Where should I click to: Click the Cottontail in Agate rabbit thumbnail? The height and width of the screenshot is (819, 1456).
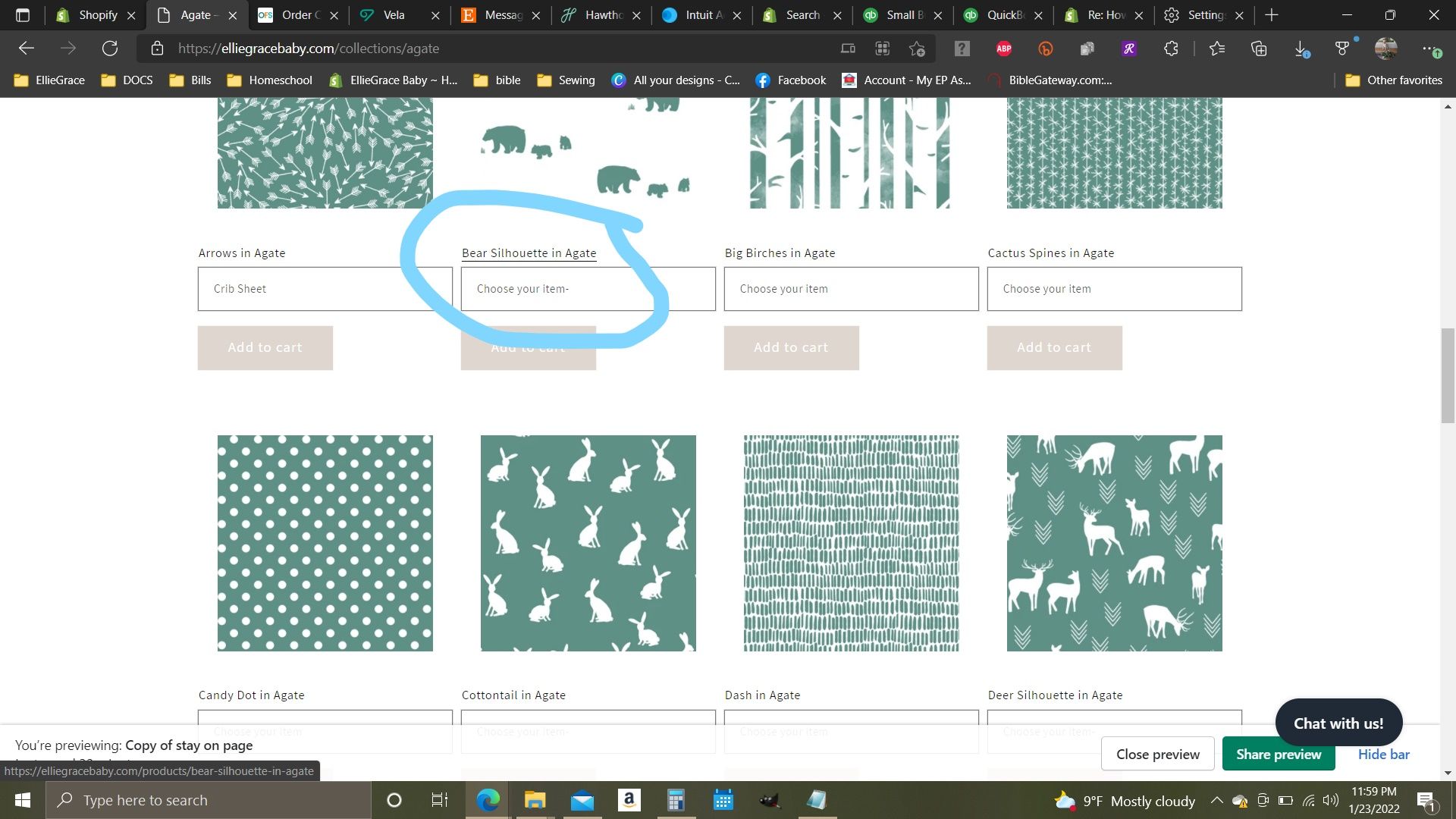pyautogui.click(x=588, y=543)
